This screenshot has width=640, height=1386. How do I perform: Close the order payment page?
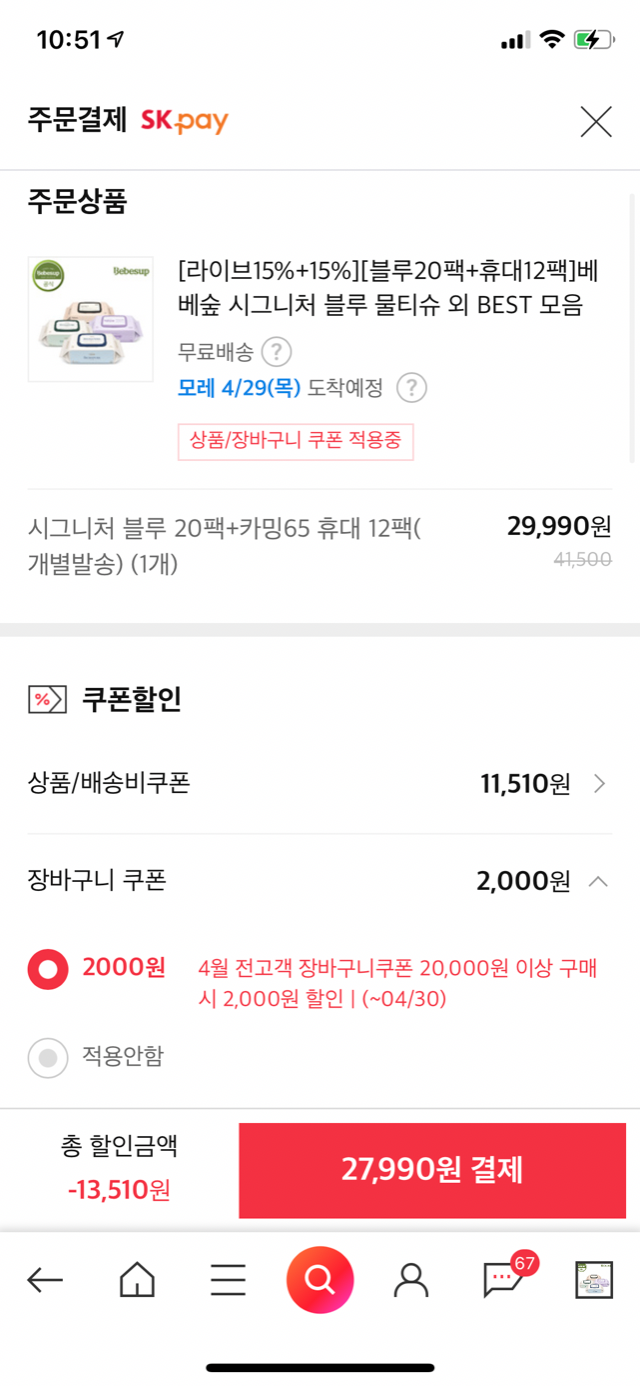tap(596, 122)
